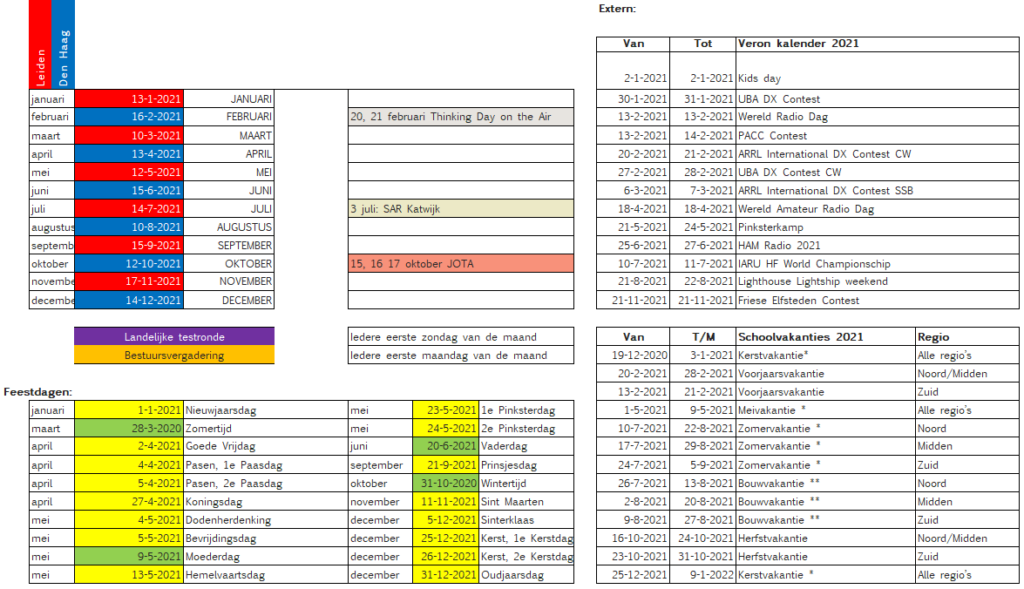Select the purple Landelijke testronde cell
Viewport: 1024px width, 589px height.
click(x=173, y=337)
